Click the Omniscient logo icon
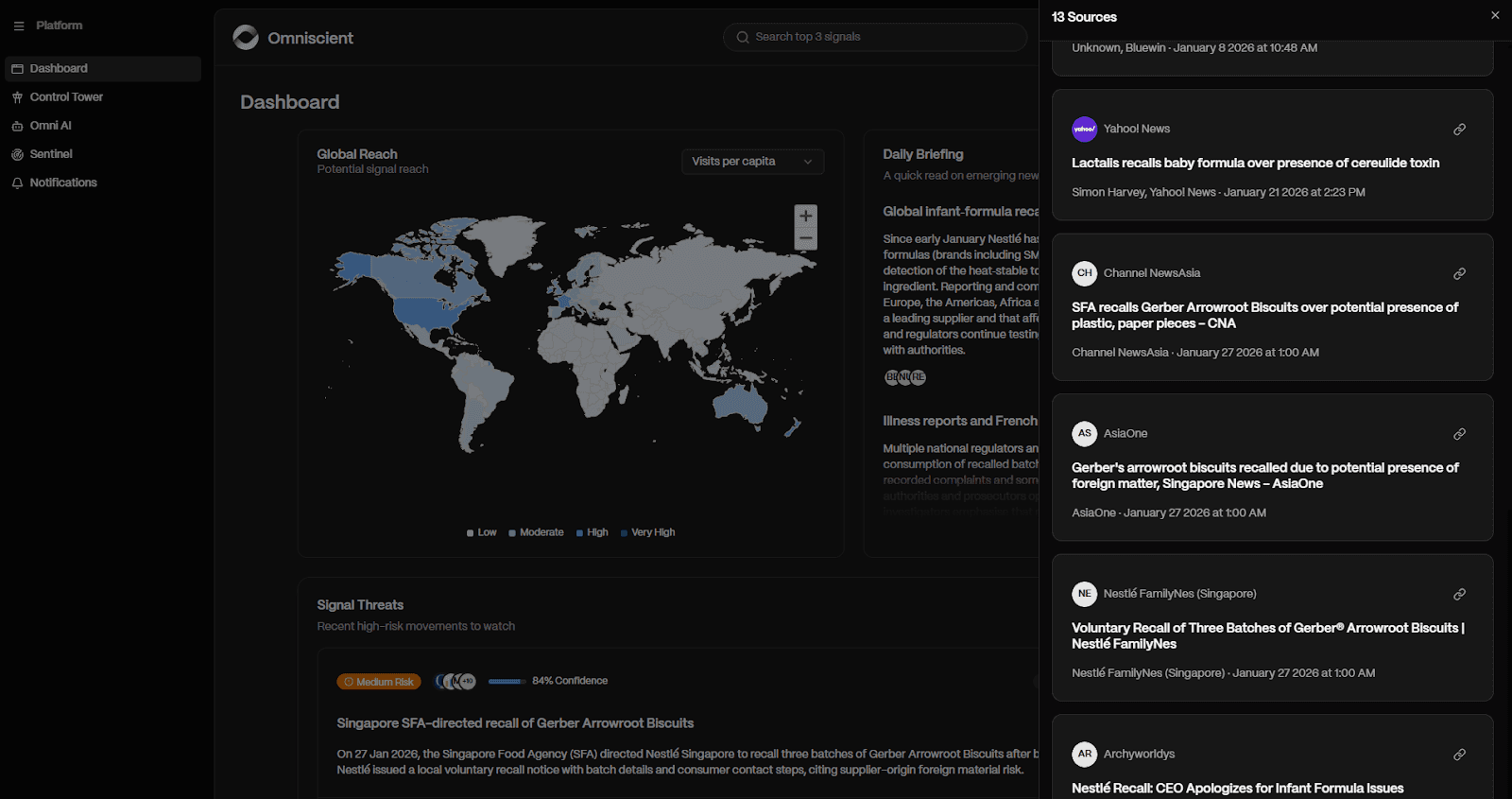 [x=246, y=37]
